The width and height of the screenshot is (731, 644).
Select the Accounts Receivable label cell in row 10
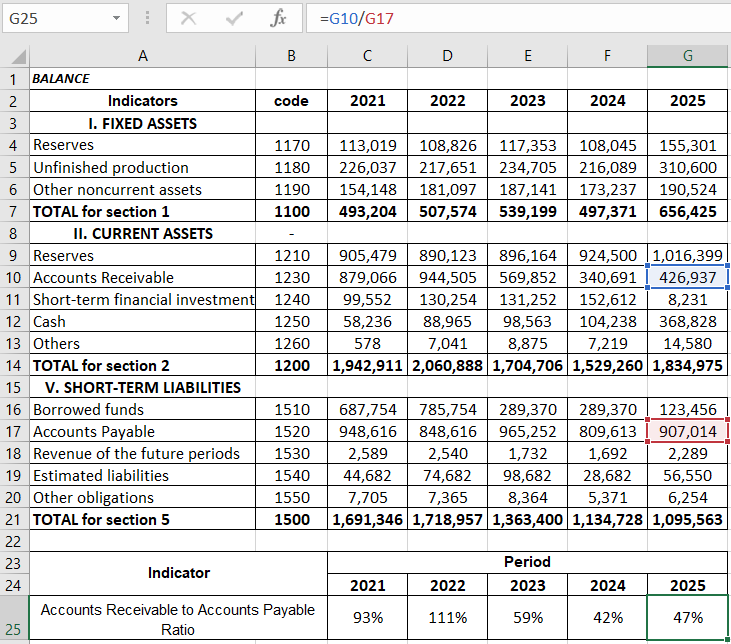[x=142, y=277]
